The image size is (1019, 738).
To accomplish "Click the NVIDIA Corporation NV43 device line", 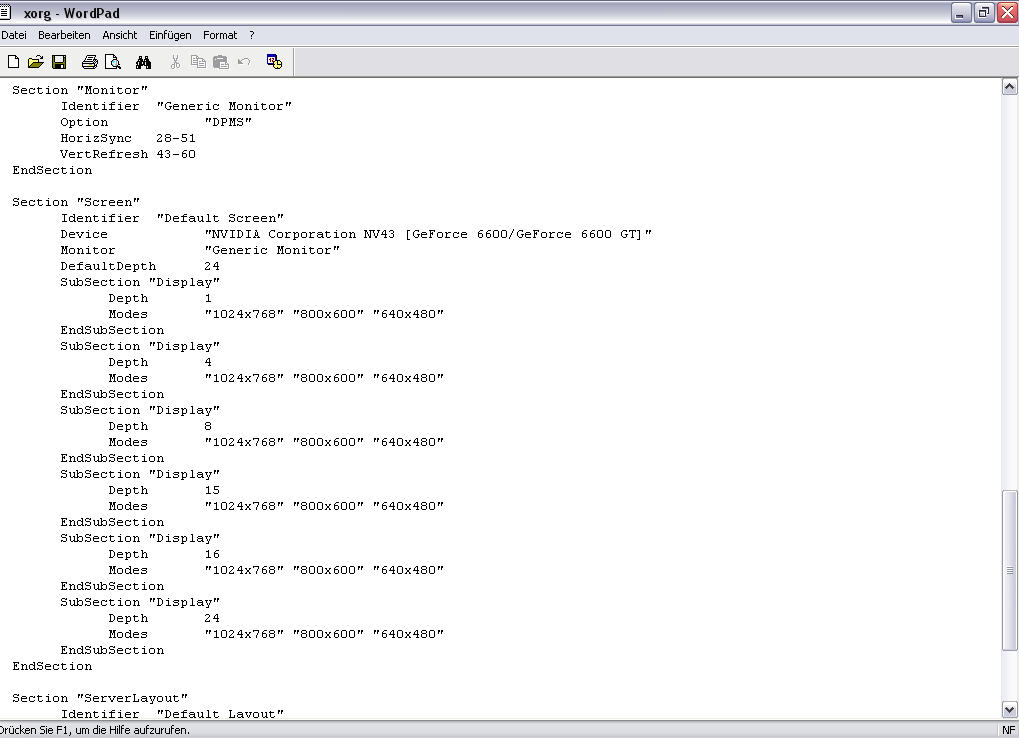I will (356, 234).
